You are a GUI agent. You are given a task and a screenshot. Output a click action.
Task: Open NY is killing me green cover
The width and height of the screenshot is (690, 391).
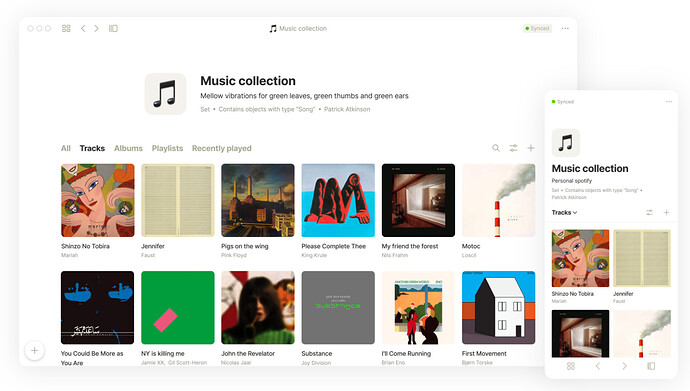pyautogui.click(x=178, y=307)
